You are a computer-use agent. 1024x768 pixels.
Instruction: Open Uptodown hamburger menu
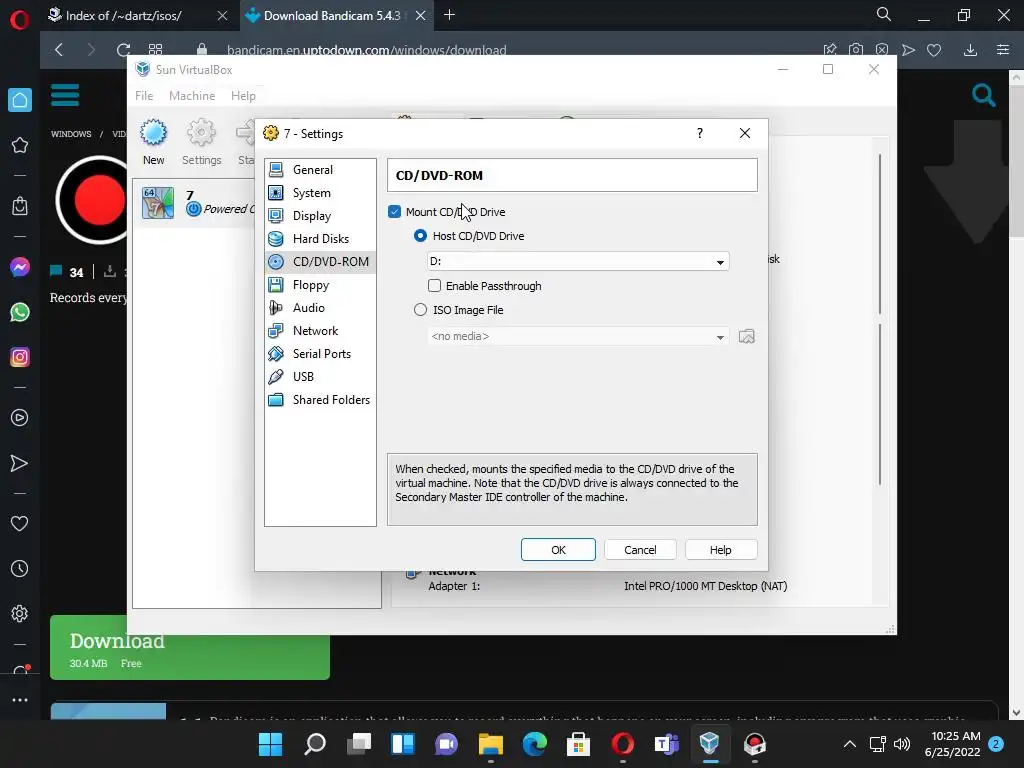pos(65,95)
